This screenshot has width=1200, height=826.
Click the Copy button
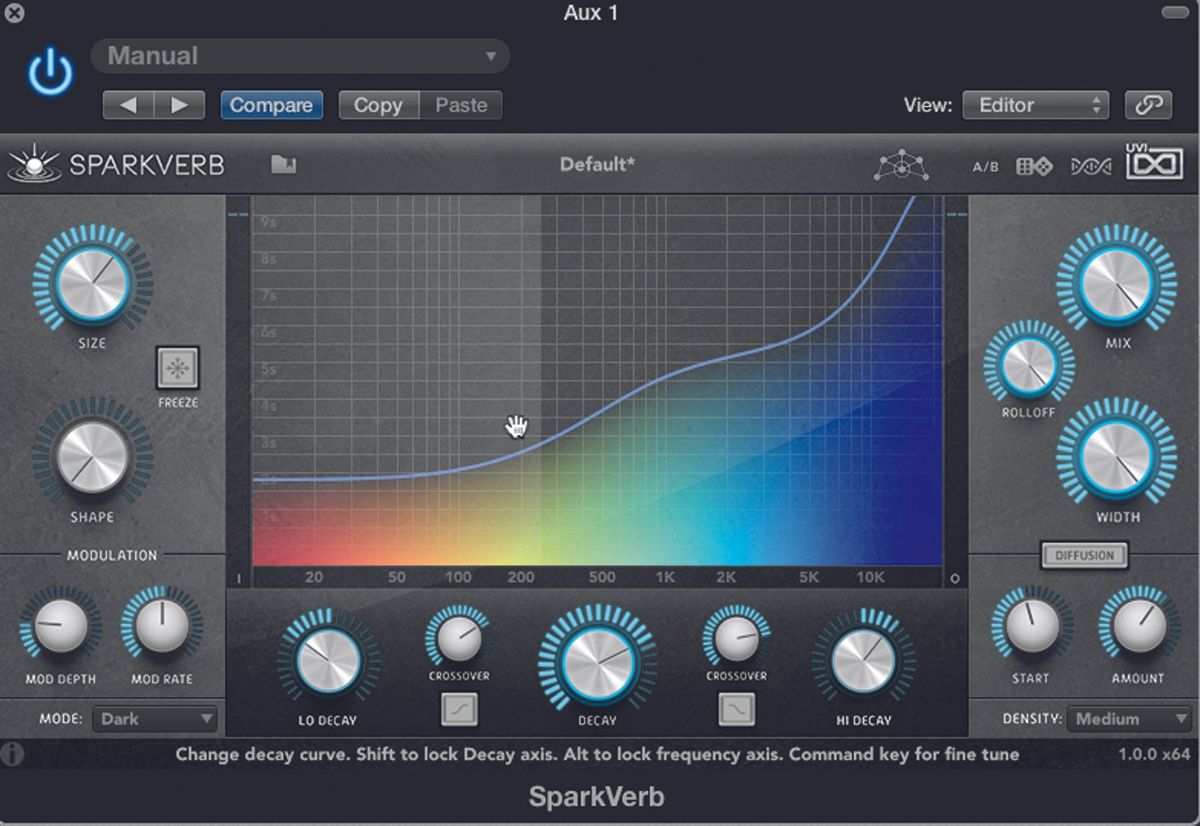point(377,104)
